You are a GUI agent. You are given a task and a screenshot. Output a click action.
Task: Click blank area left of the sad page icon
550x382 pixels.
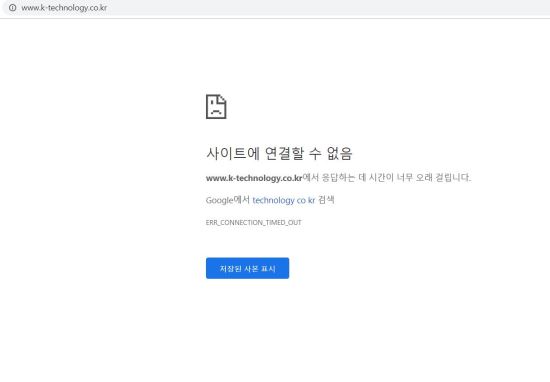point(105,107)
